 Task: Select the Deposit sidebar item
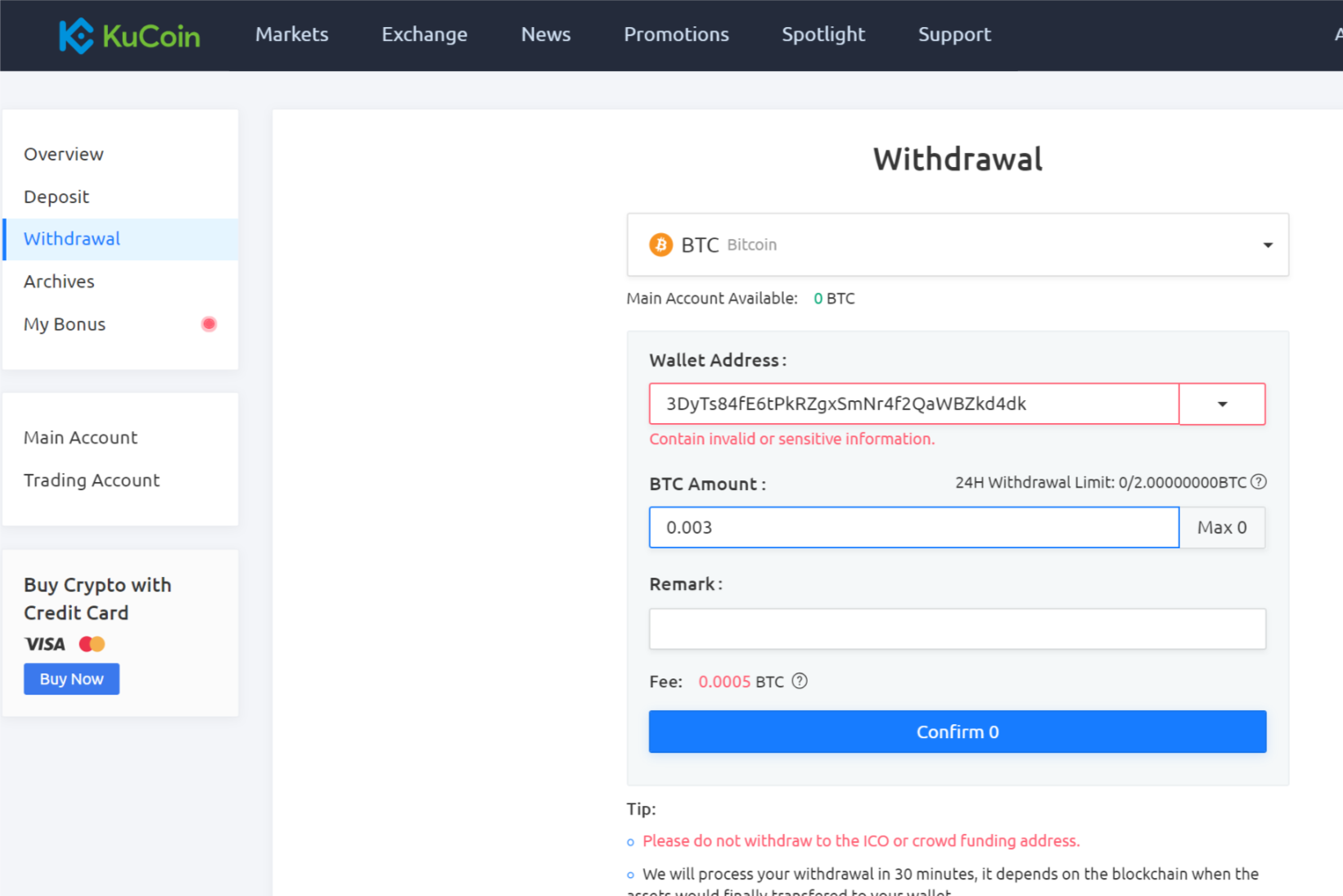[56, 196]
